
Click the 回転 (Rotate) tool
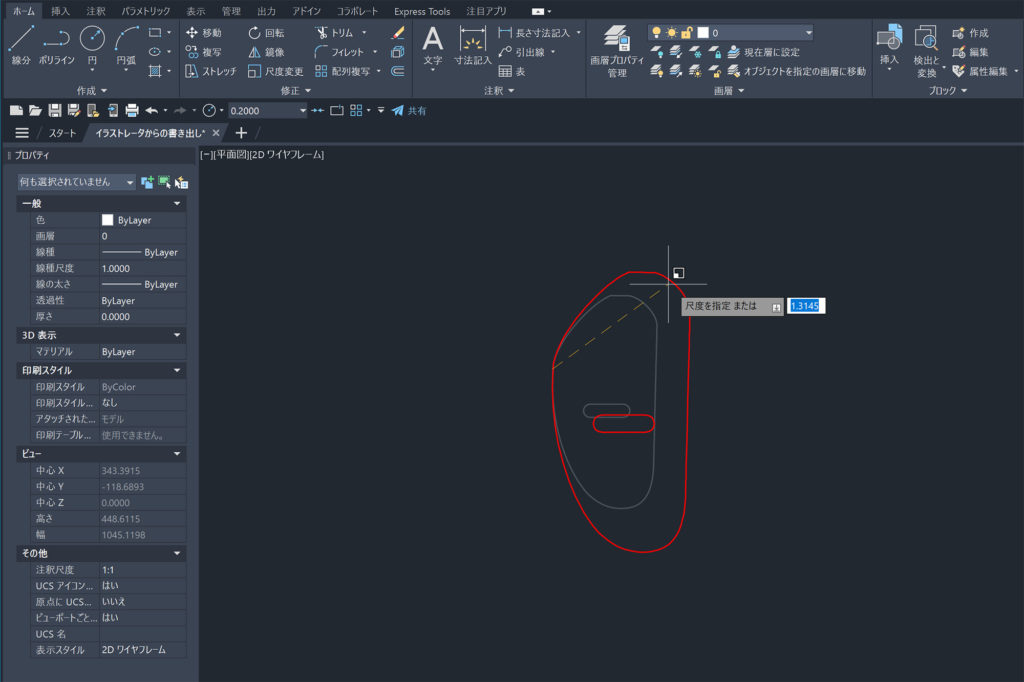pyautogui.click(x=266, y=33)
